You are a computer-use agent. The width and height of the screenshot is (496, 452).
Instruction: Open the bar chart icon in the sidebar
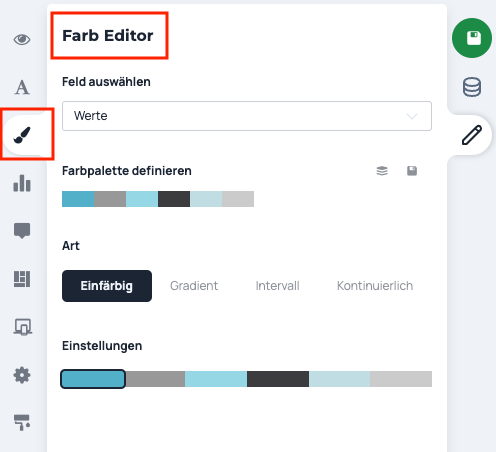[22, 183]
